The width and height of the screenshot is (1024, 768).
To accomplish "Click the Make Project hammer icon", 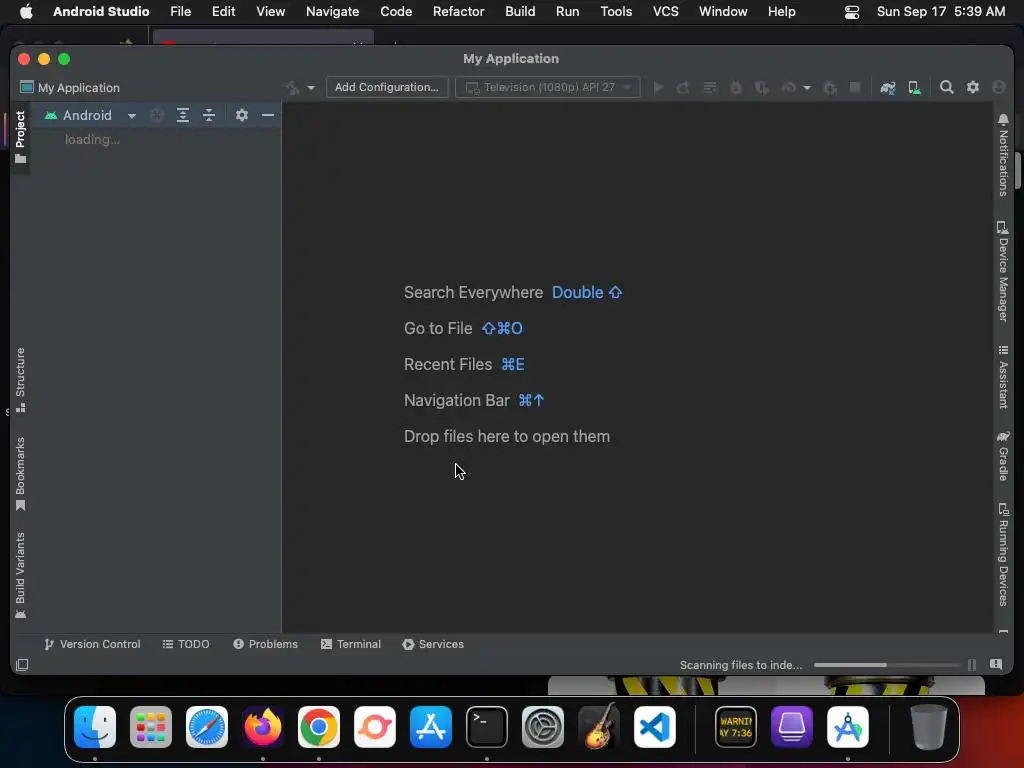I will coord(292,88).
